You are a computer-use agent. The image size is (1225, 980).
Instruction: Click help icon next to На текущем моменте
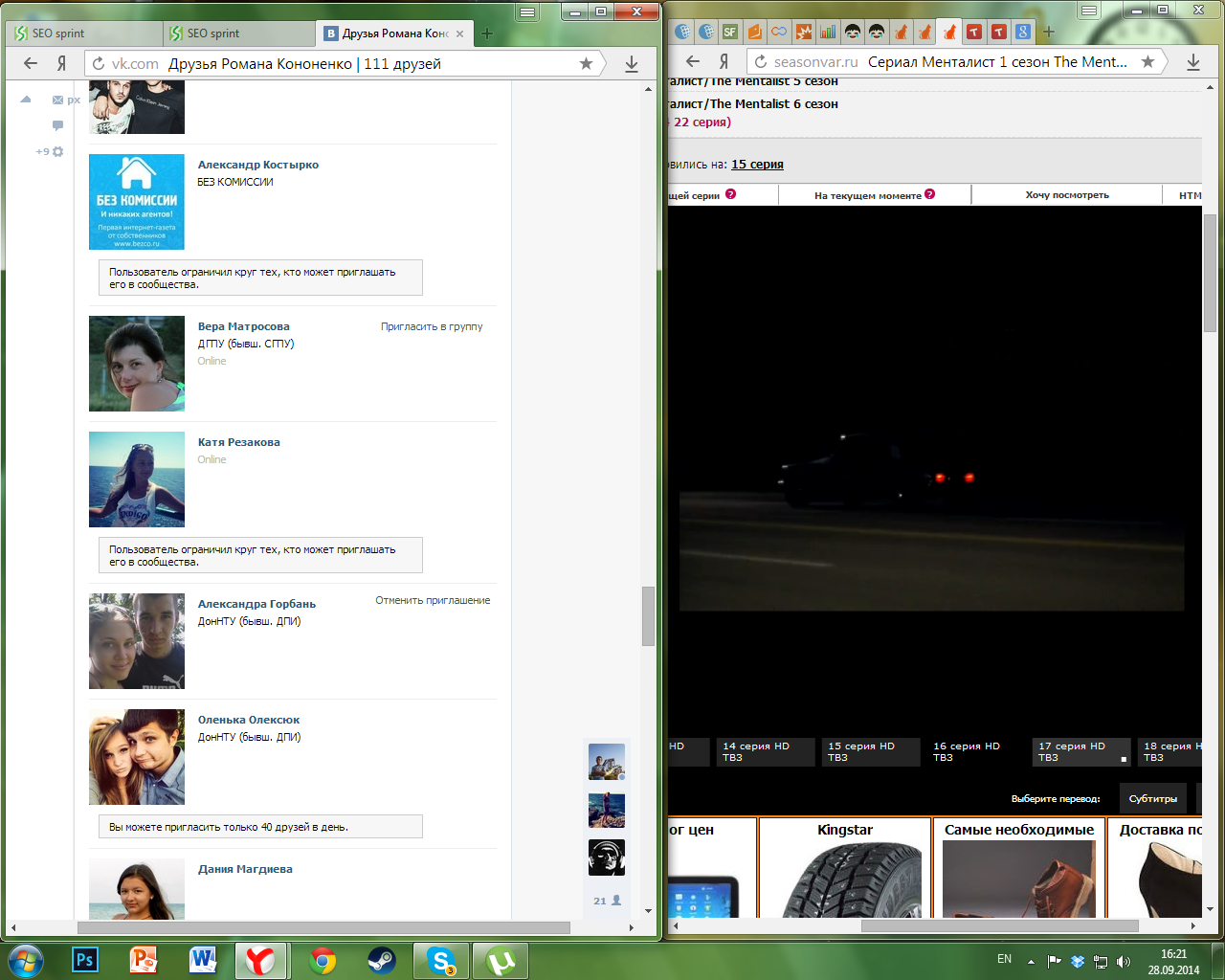pos(930,194)
